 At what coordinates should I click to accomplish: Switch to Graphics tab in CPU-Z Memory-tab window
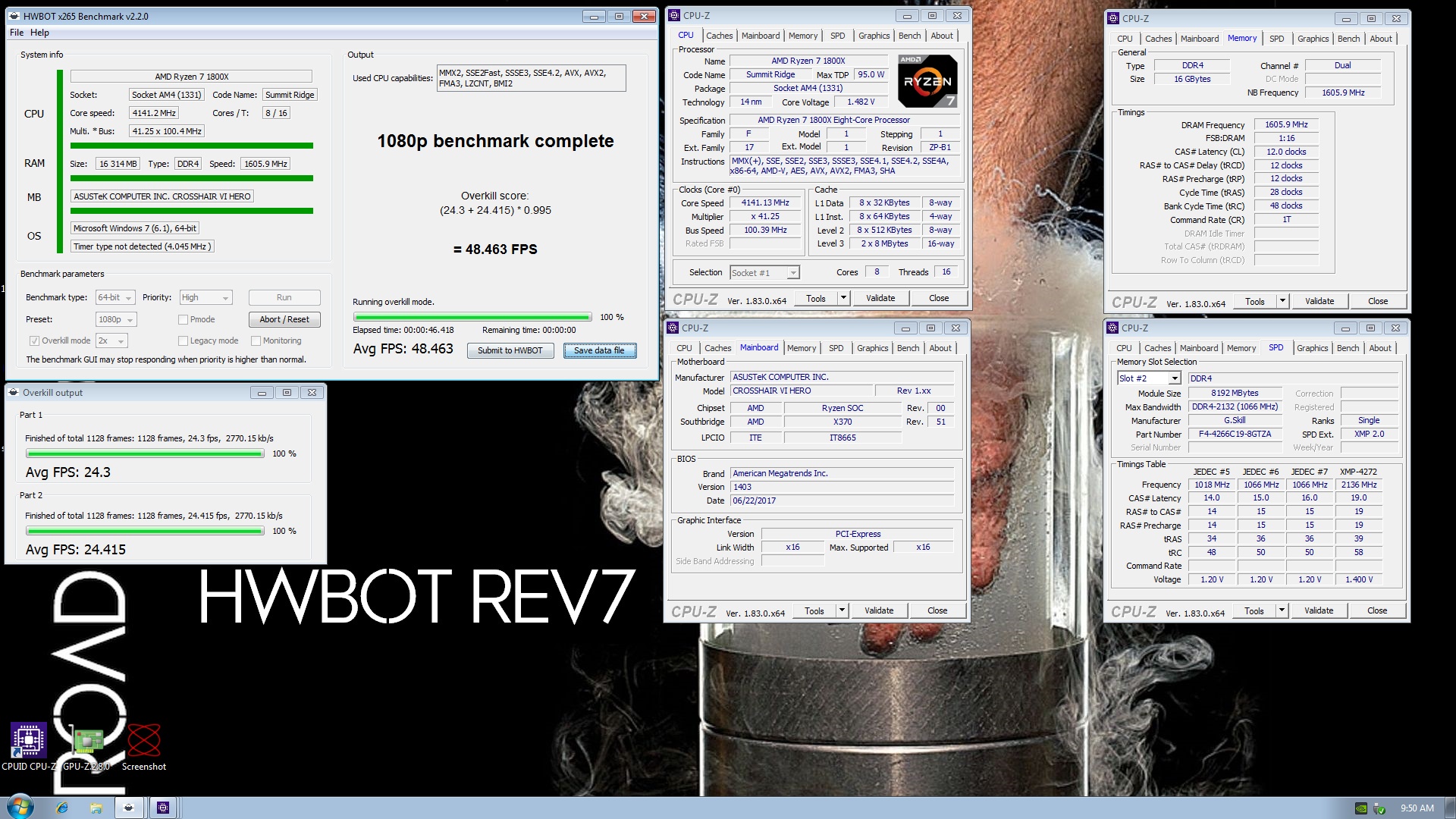pos(1313,39)
